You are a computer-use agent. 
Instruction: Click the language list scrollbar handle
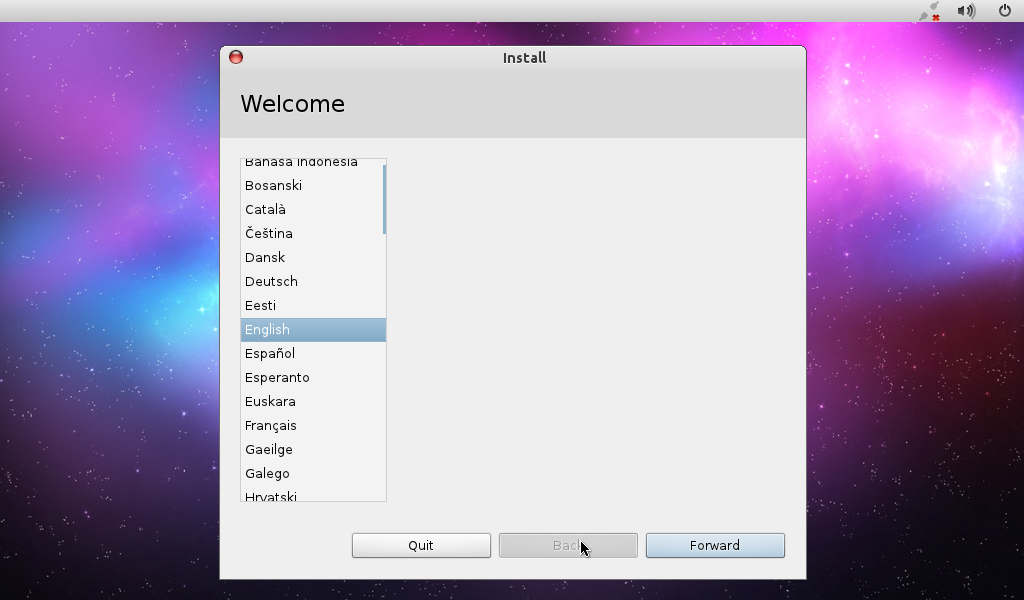coord(384,199)
